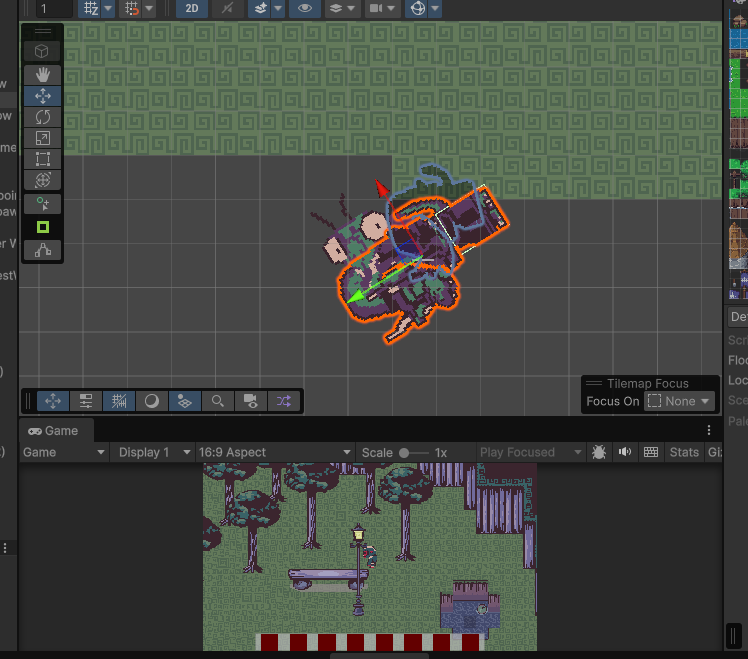The height and width of the screenshot is (659, 748).
Task: Click the Tilemap Focus overlay header
Action: pyautogui.click(x=649, y=383)
